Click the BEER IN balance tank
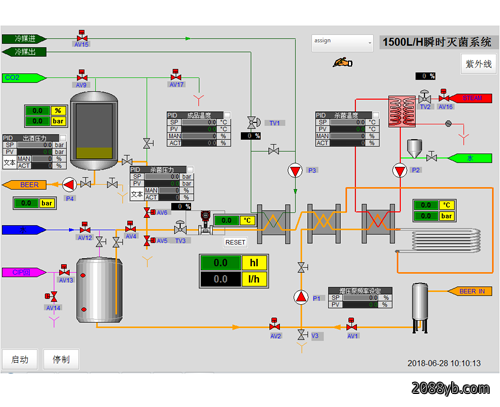Viewport: 500px width, 407px height. (x=420, y=307)
